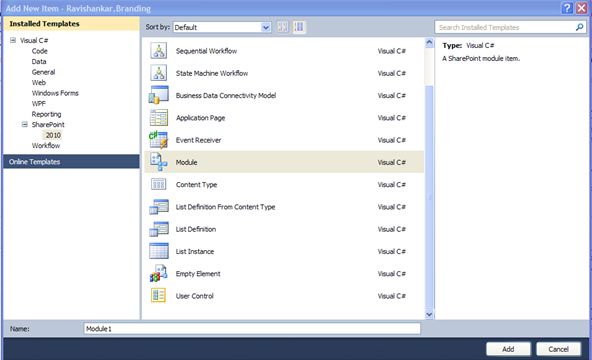This screenshot has width=592, height=360.
Task: Select the 2010 node under SharePoint
Action: (53, 135)
